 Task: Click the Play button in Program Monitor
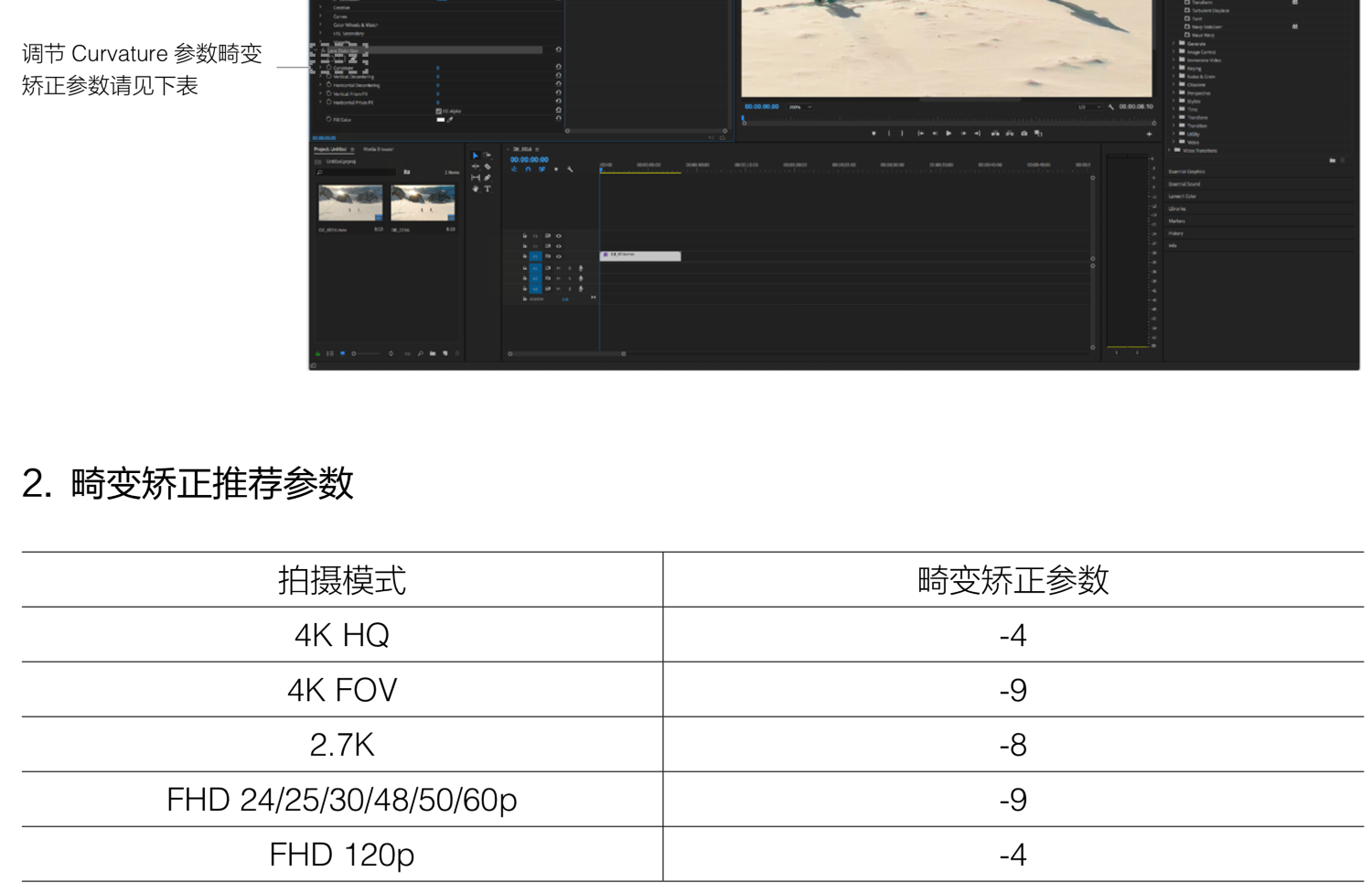(949, 134)
